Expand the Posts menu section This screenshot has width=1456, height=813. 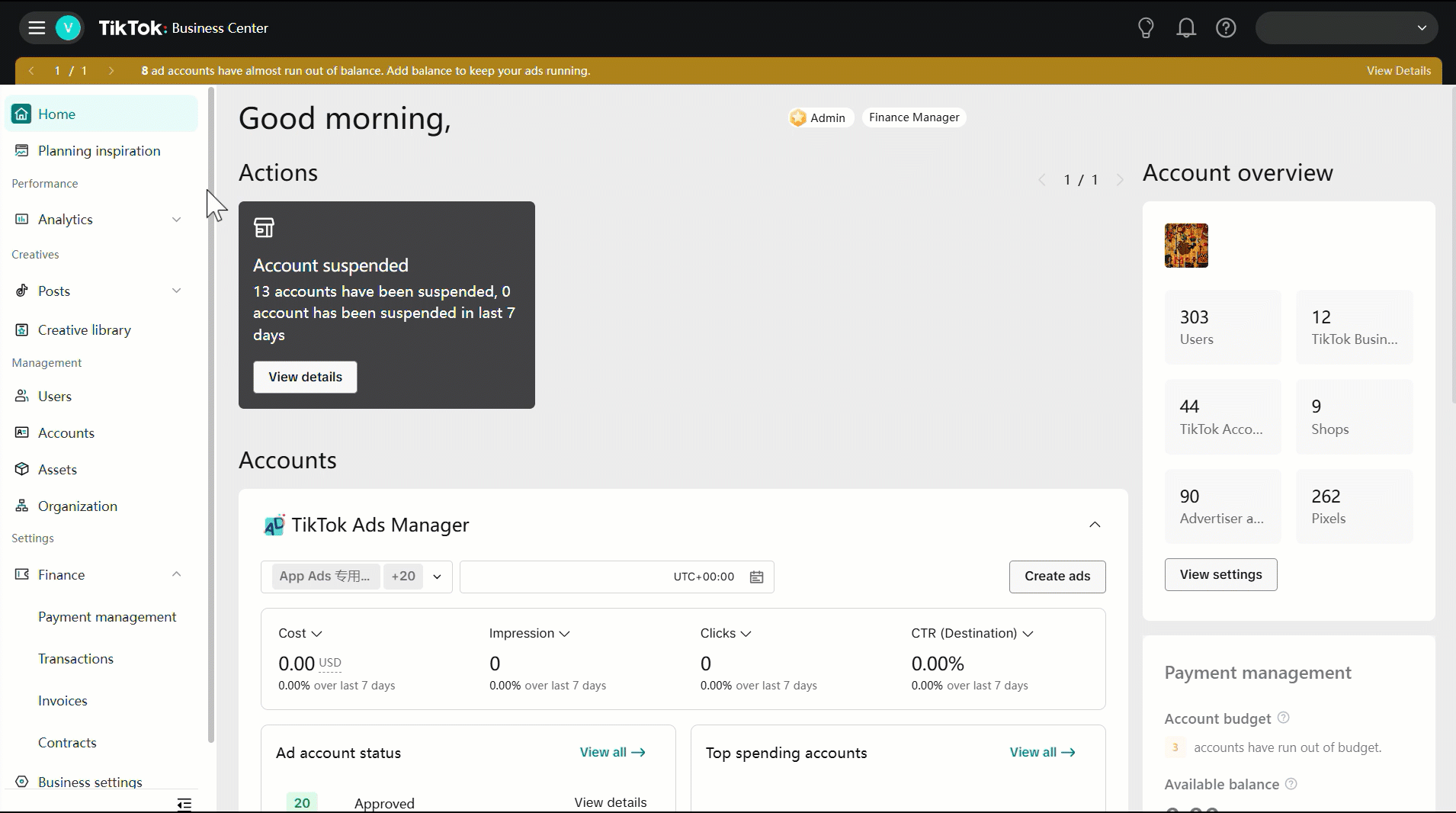pos(176,291)
